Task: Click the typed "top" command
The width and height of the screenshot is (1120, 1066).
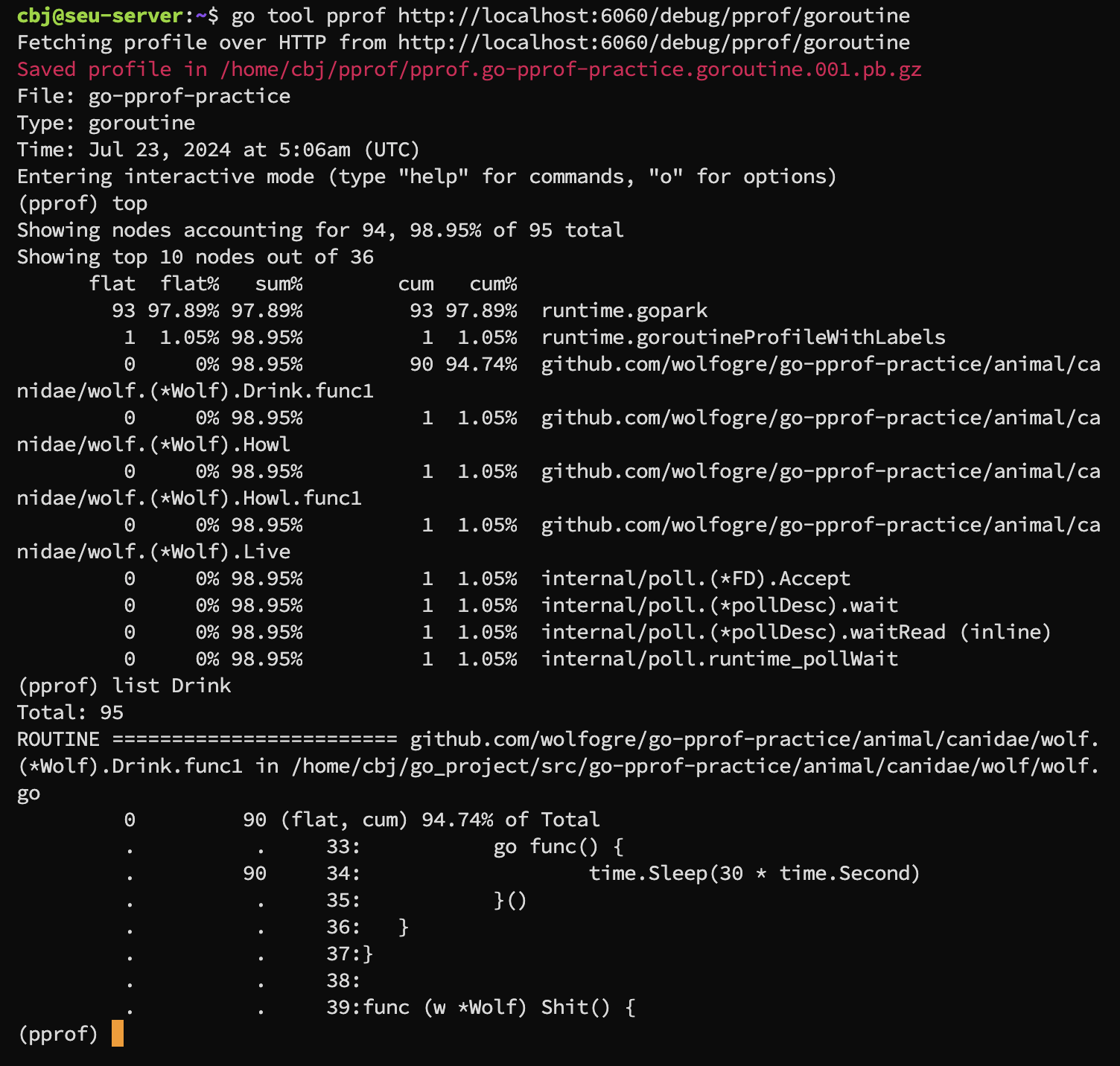Action: coord(130,203)
